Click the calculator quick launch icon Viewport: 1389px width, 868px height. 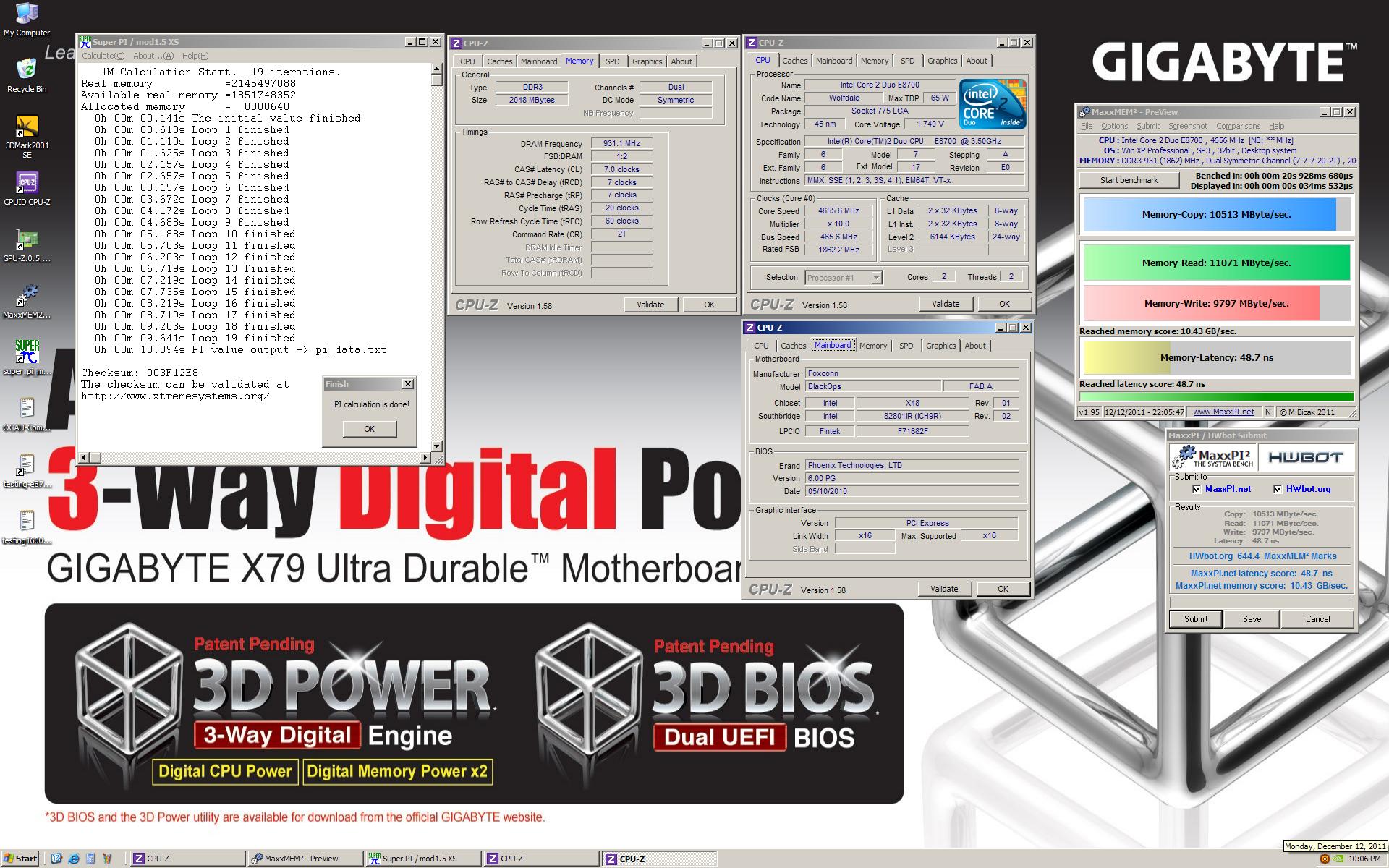point(90,859)
